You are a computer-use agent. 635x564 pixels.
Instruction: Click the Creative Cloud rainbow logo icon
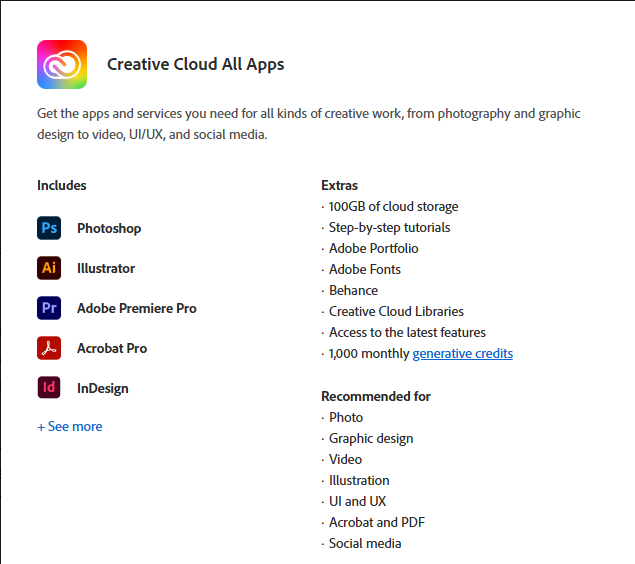[x=62, y=64]
